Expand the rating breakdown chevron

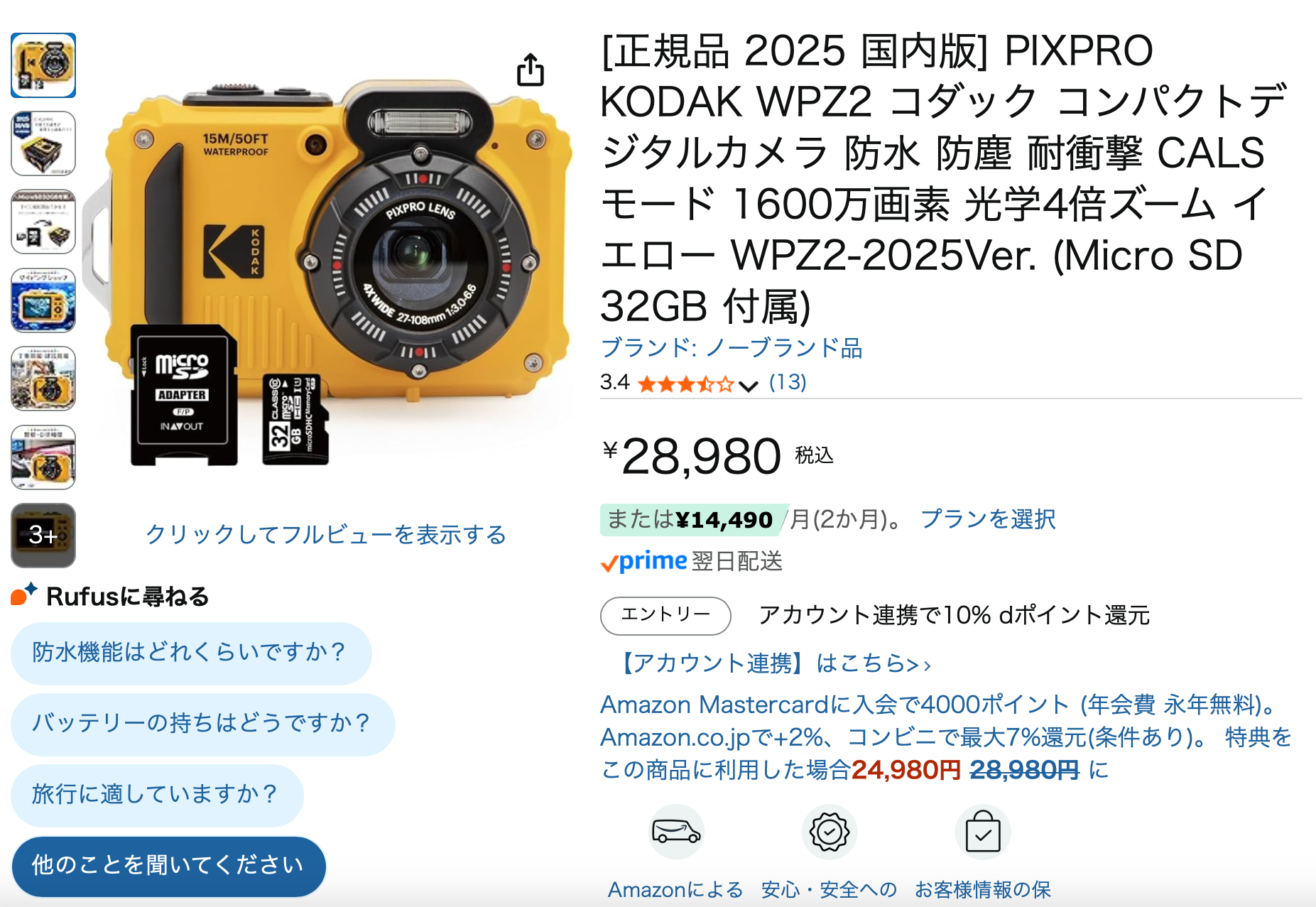(x=748, y=386)
